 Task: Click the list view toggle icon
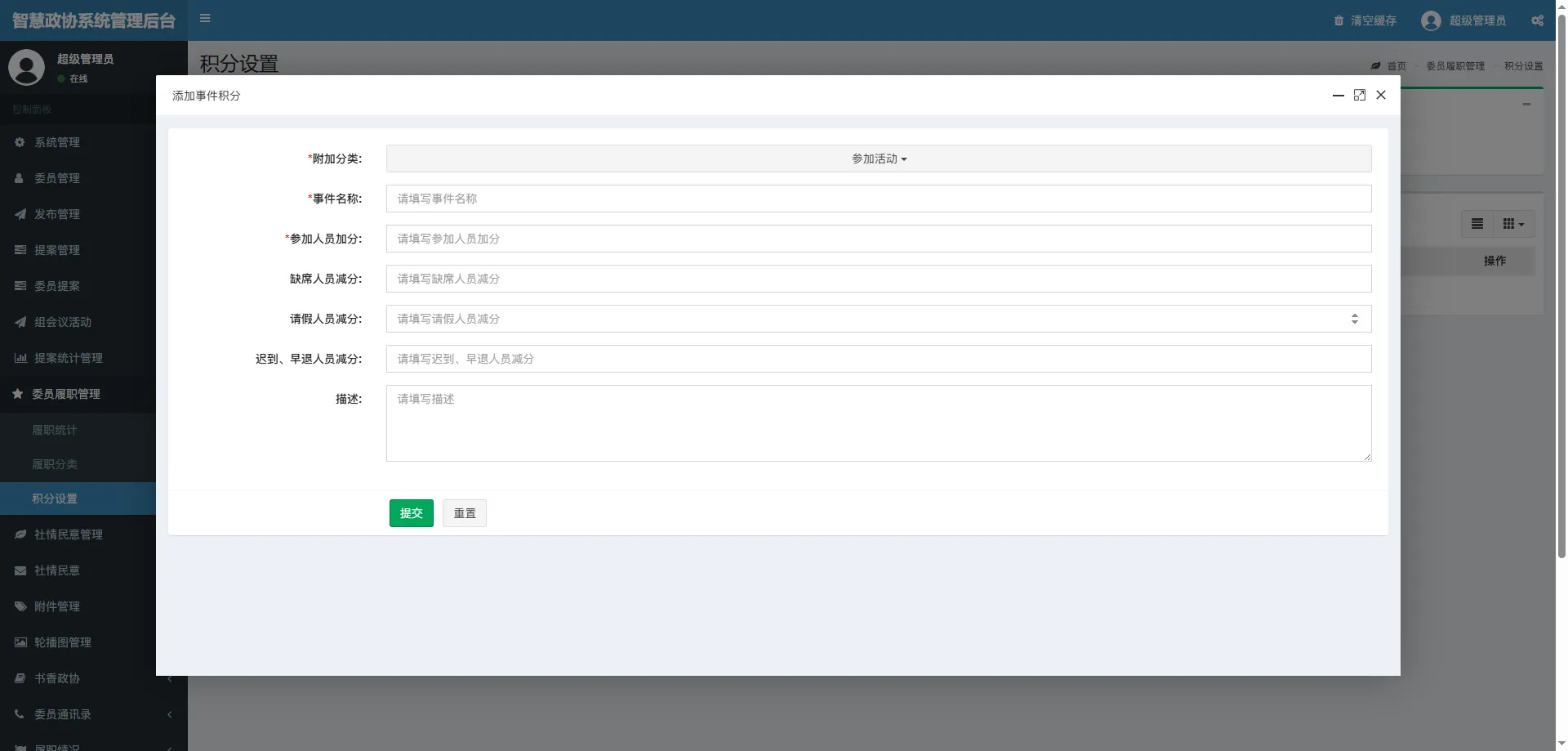pos(1477,224)
